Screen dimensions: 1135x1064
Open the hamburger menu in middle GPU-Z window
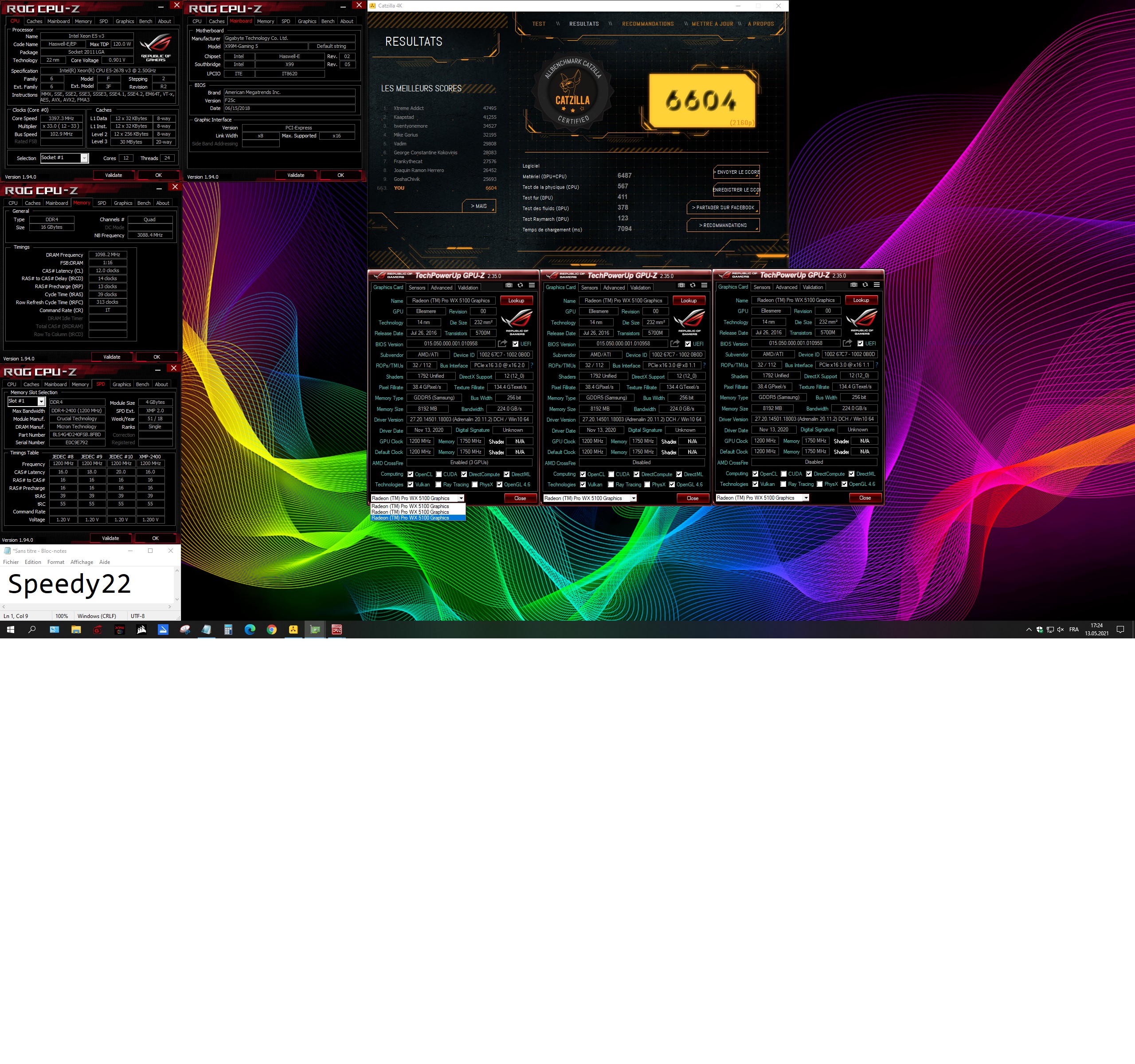click(x=704, y=285)
